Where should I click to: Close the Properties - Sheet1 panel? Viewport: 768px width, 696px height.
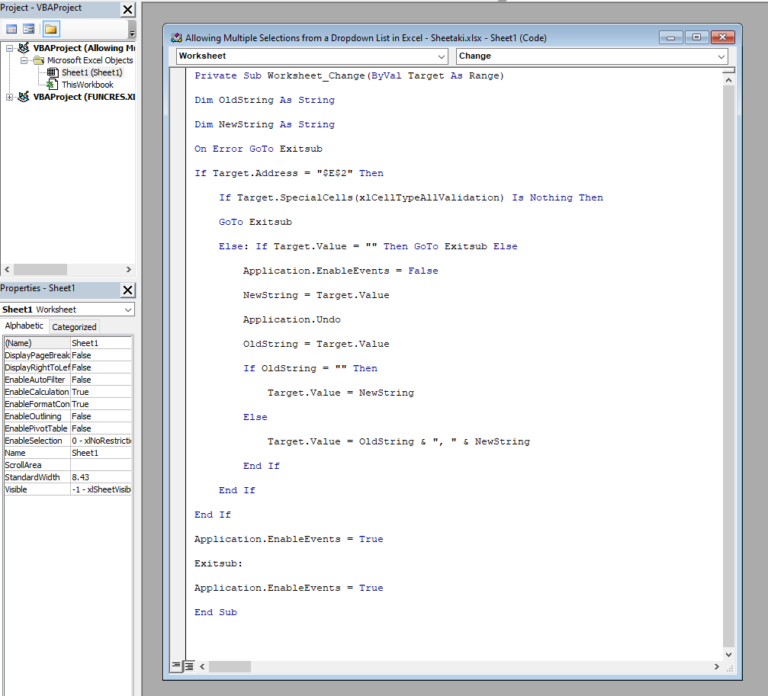[x=127, y=290]
